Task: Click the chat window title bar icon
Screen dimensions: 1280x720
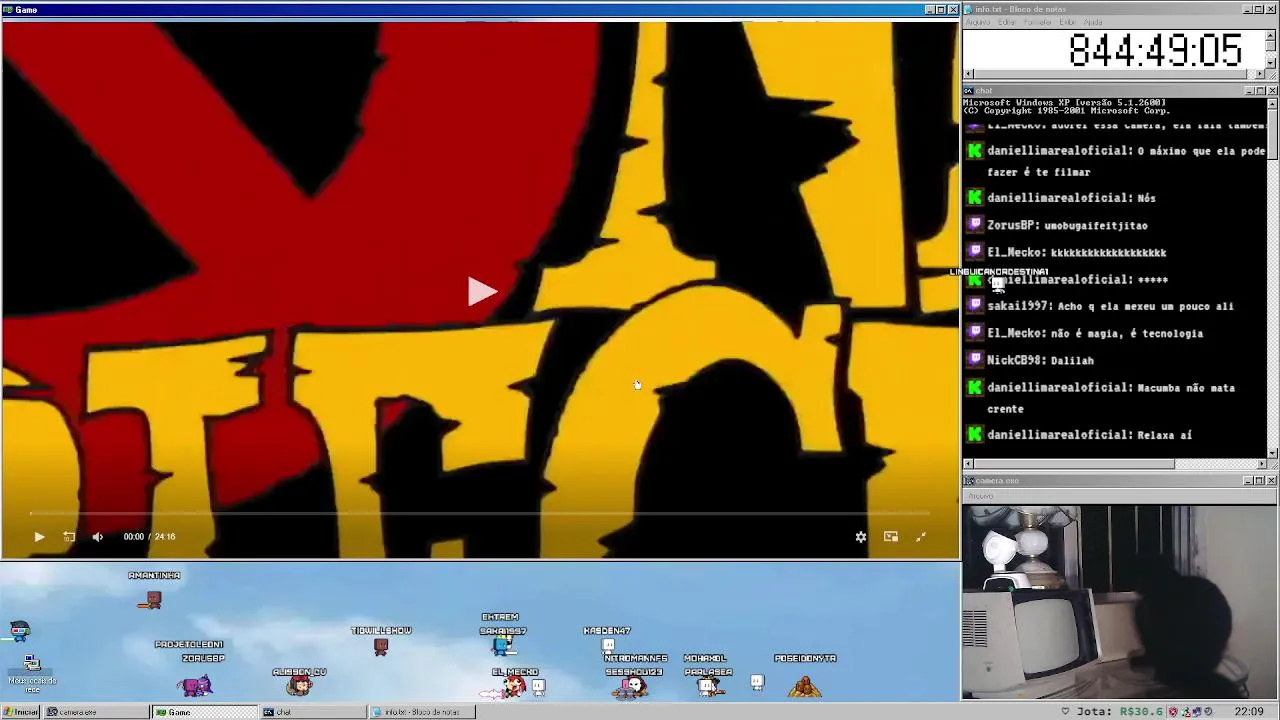Action: point(969,91)
